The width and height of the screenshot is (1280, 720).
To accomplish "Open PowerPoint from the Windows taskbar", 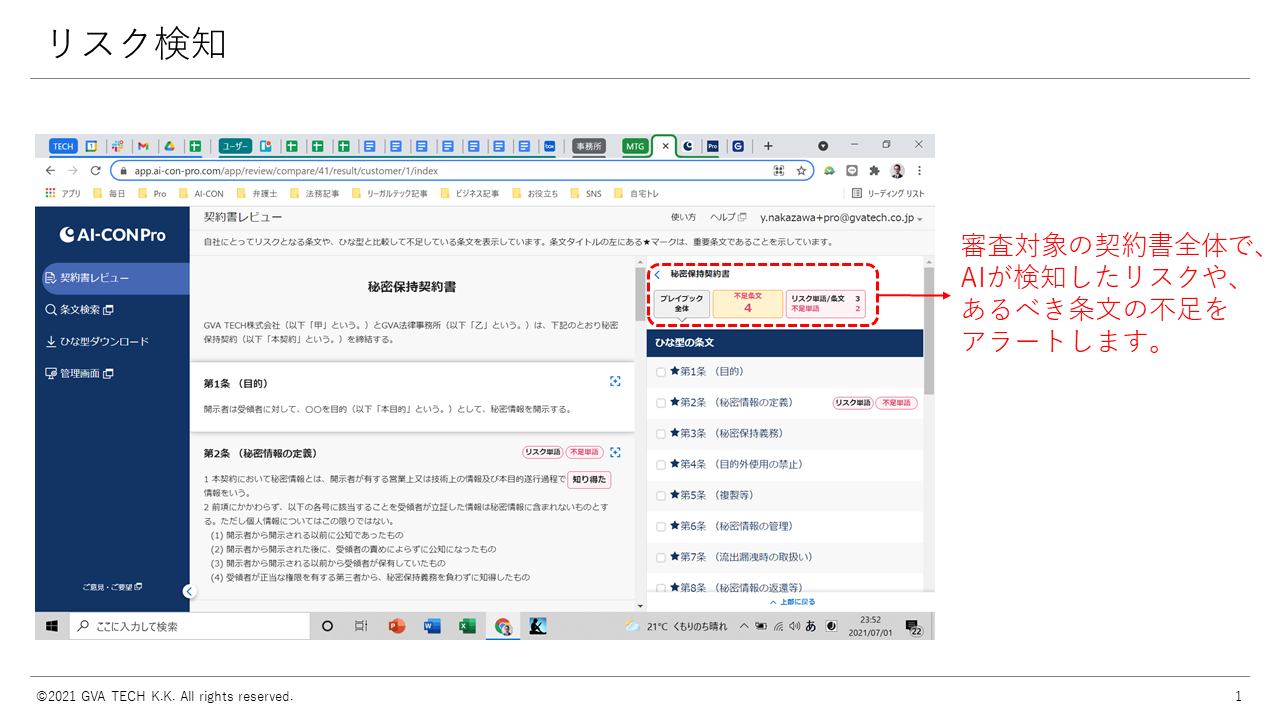I will click(397, 627).
